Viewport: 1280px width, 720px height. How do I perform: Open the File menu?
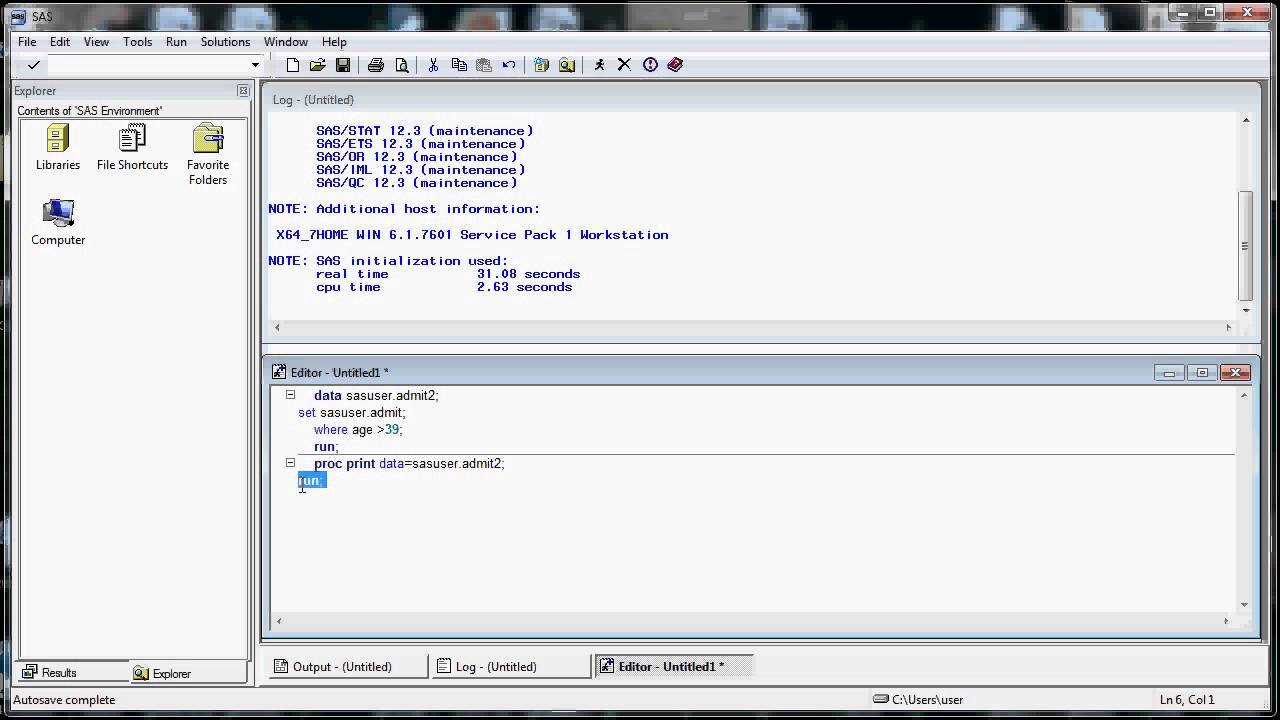[27, 42]
